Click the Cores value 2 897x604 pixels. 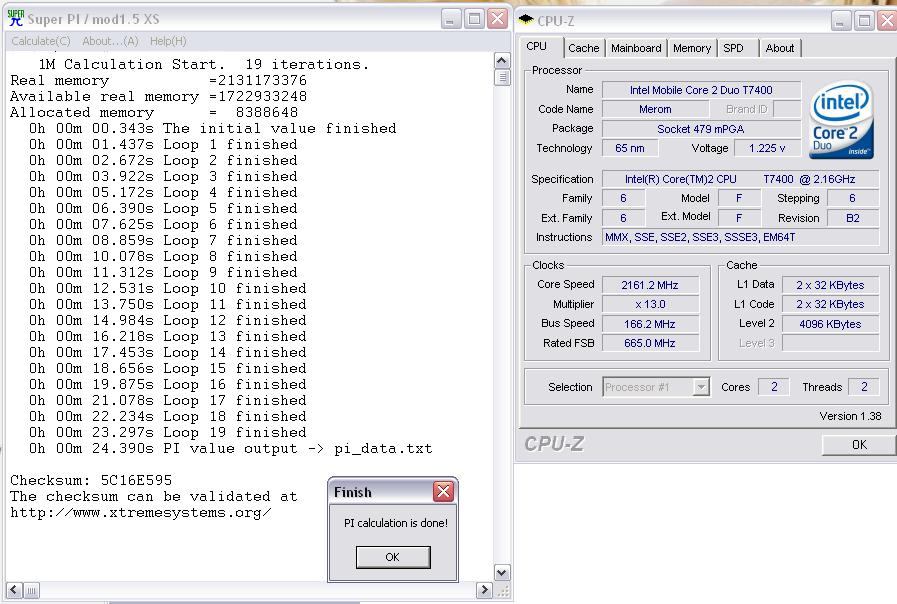(x=774, y=387)
